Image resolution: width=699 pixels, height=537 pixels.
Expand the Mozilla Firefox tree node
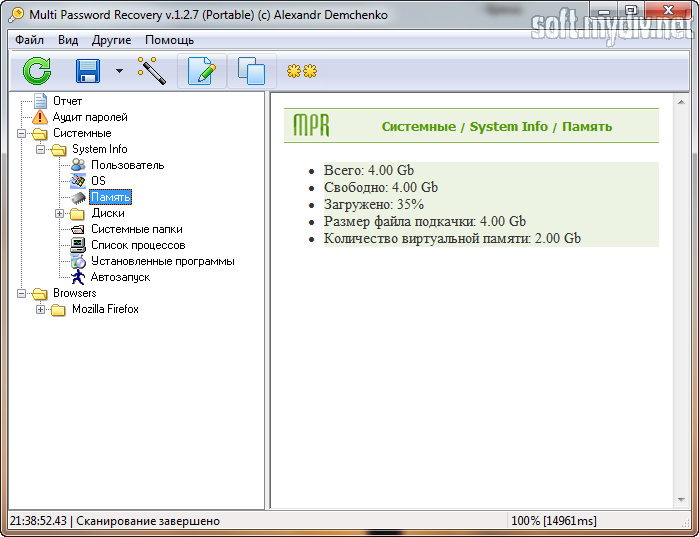coord(41,309)
